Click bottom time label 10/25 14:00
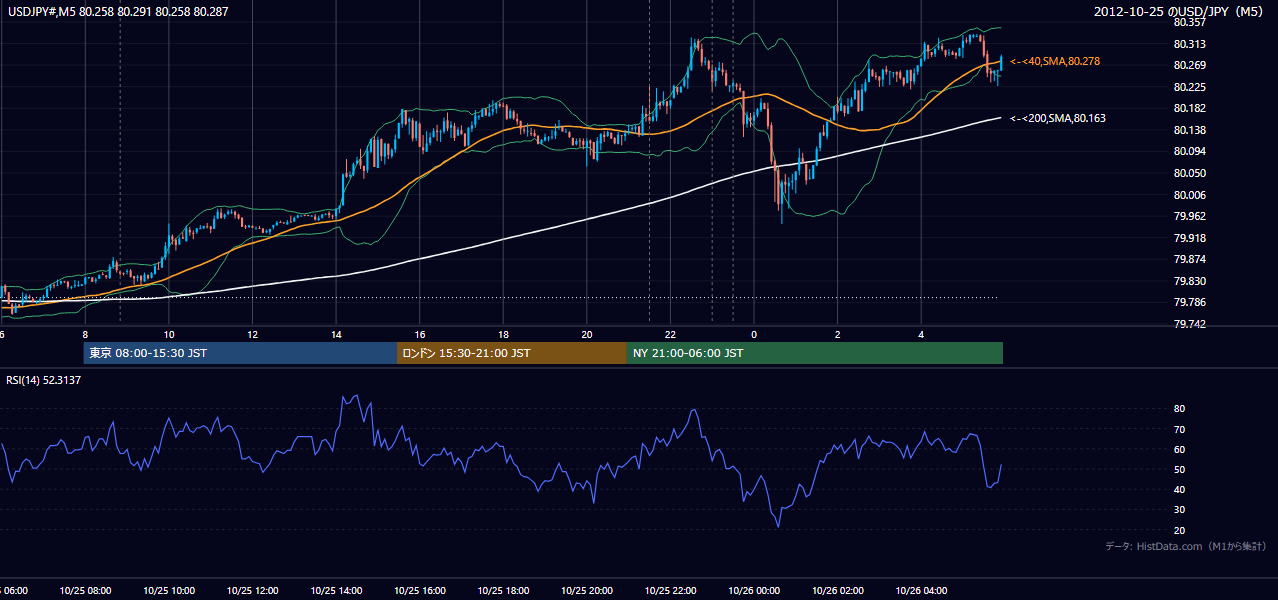Image resolution: width=1278 pixels, height=600 pixels. tap(335, 590)
